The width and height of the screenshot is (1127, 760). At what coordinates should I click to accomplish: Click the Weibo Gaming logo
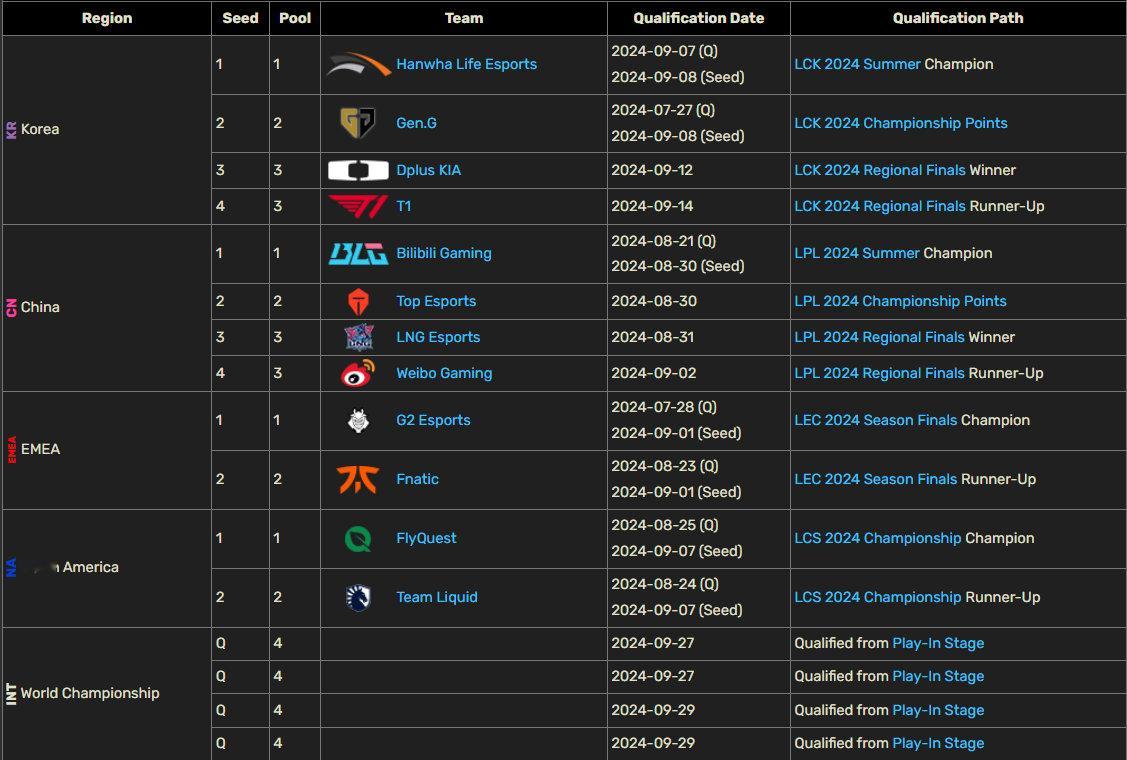pos(358,373)
